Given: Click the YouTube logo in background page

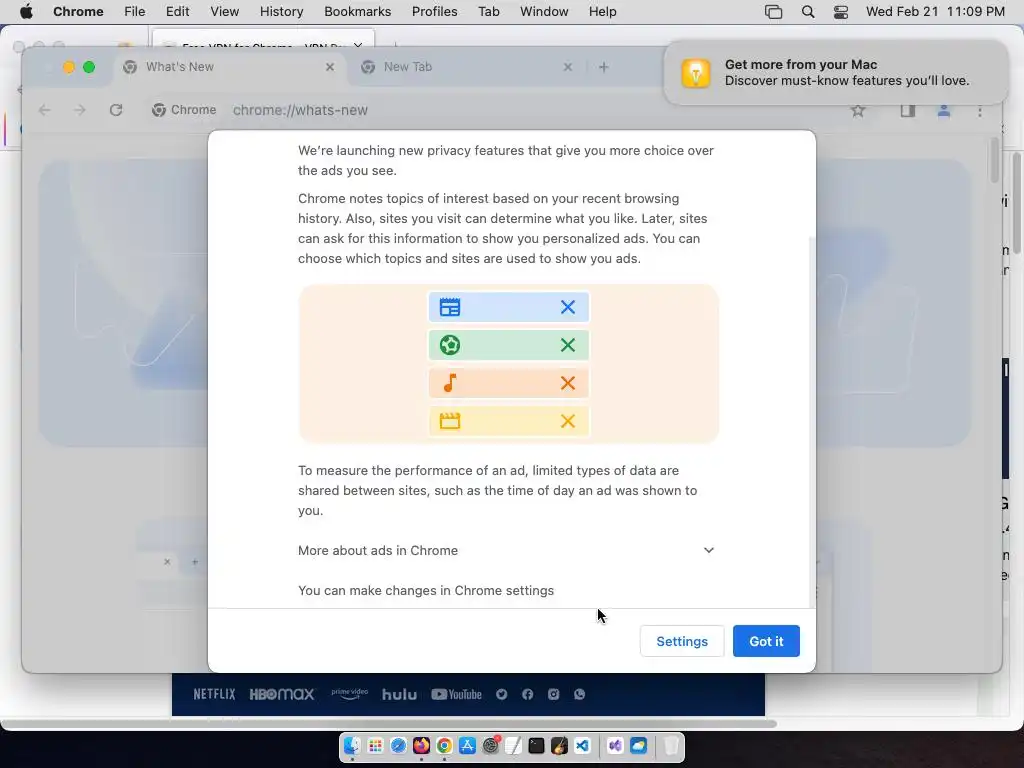Looking at the screenshot, I should coord(456,694).
